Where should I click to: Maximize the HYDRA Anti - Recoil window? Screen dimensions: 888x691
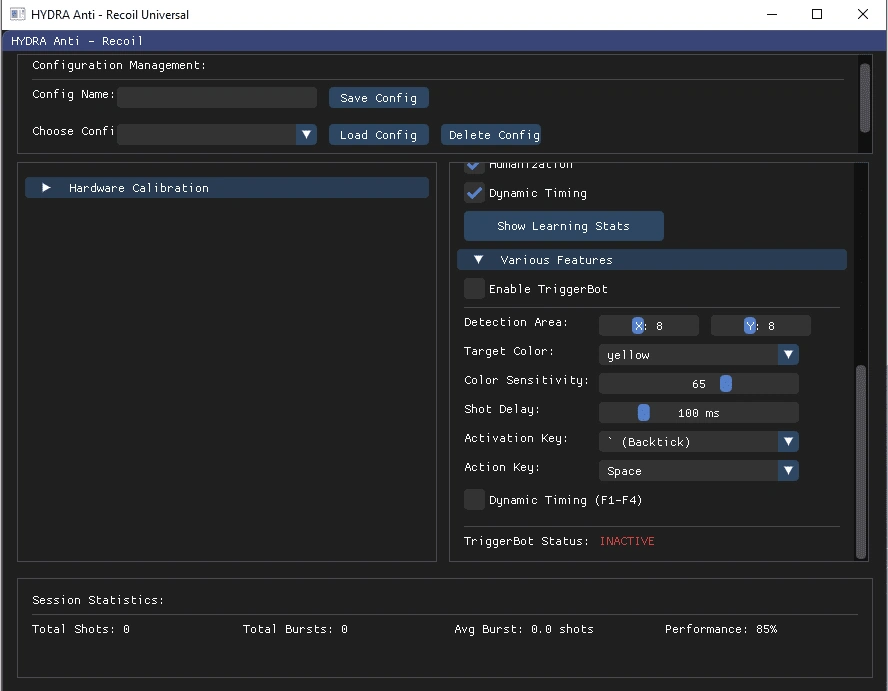point(817,14)
